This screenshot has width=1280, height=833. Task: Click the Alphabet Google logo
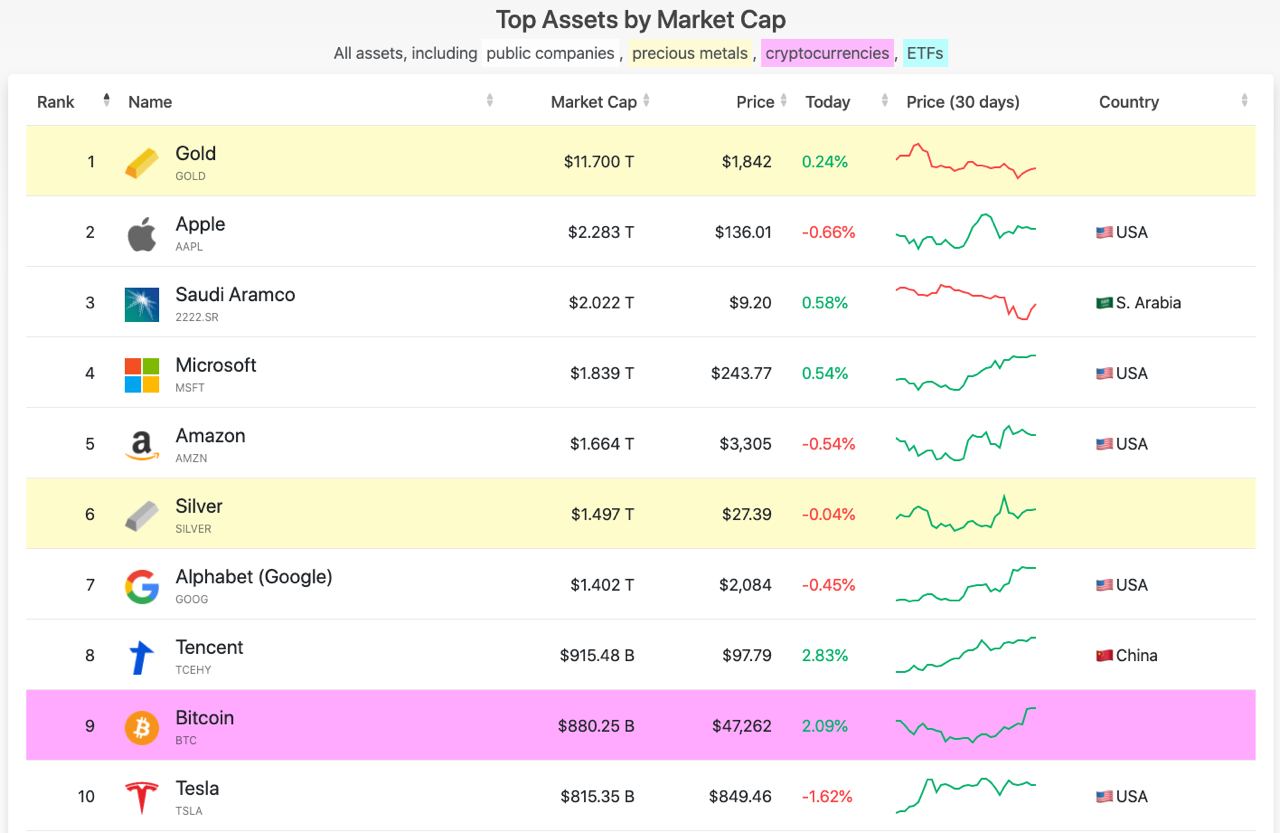tap(142, 587)
